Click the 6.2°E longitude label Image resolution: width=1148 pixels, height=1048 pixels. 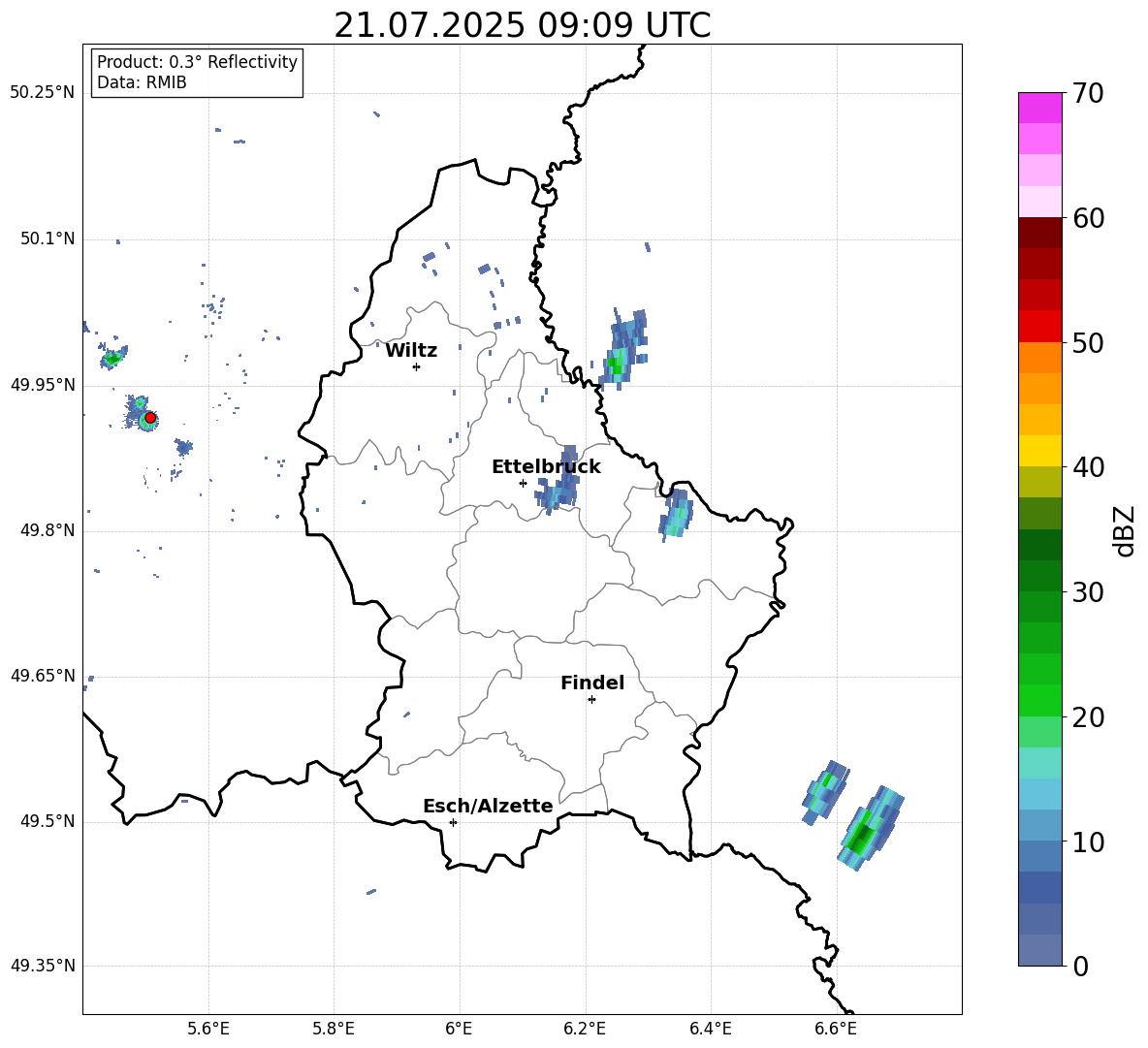[585, 1029]
